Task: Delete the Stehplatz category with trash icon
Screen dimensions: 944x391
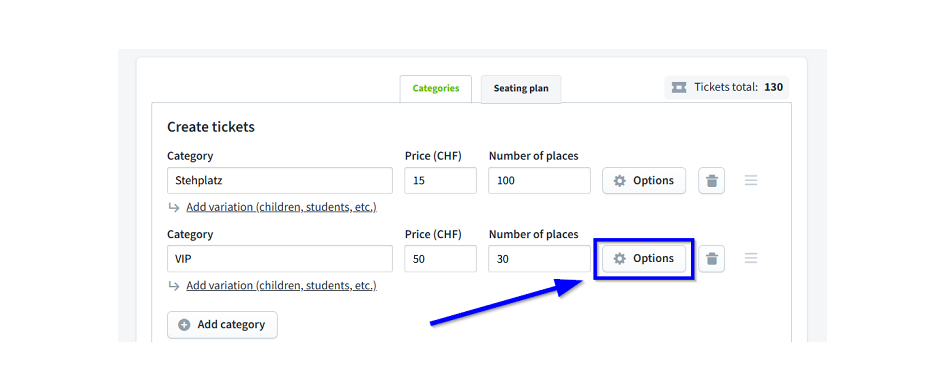Action: 712,181
